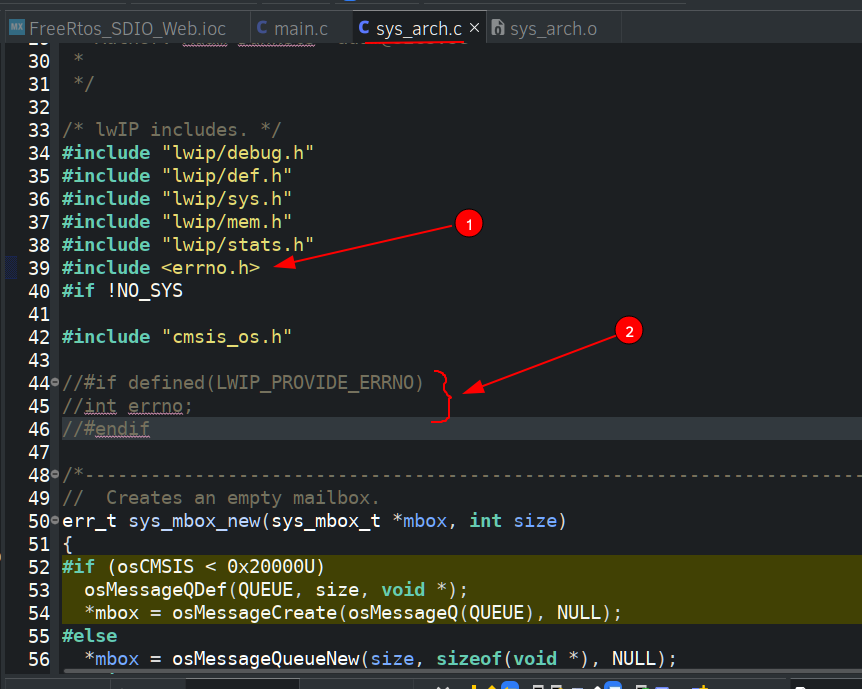Click the '#include "lwip/debug.h"' line
862x689 pixels.
click(x=187, y=153)
